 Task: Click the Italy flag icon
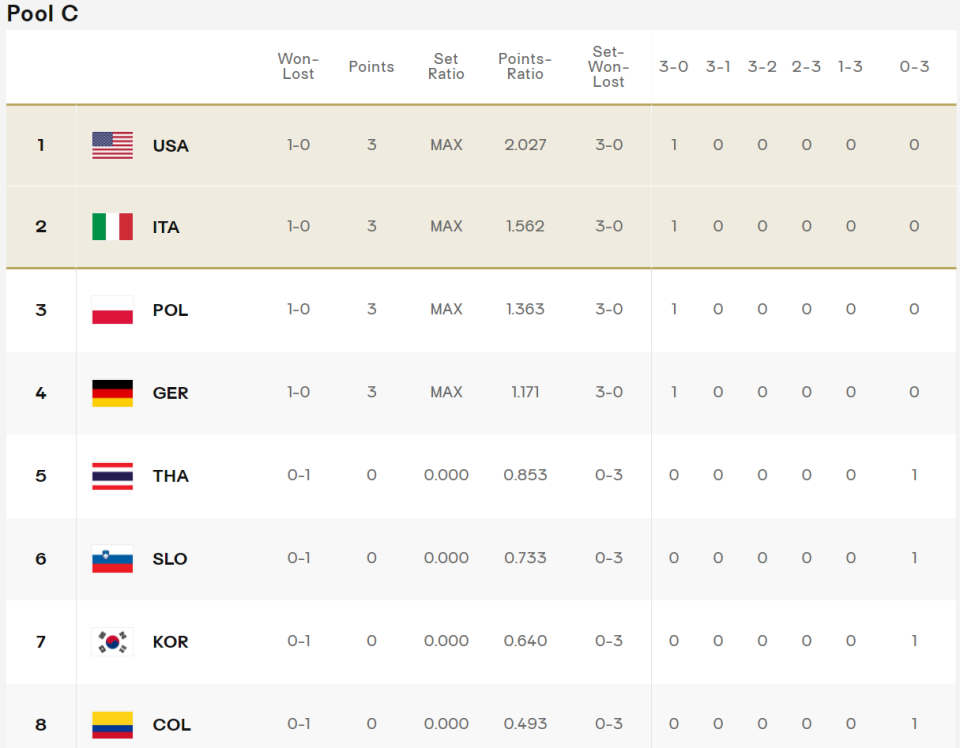pyautogui.click(x=112, y=226)
